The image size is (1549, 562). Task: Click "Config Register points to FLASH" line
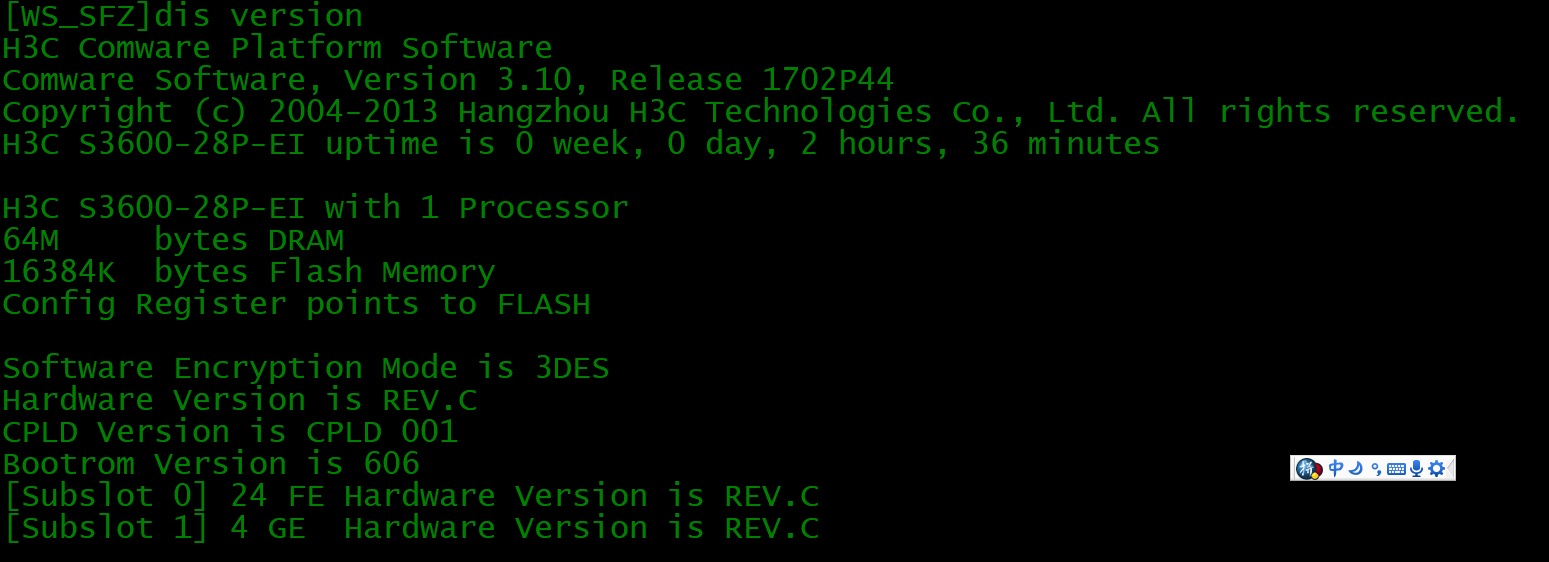coord(296,304)
